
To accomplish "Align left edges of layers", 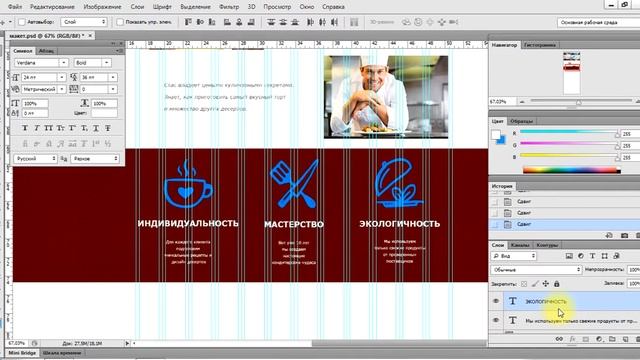I will [227, 22].
